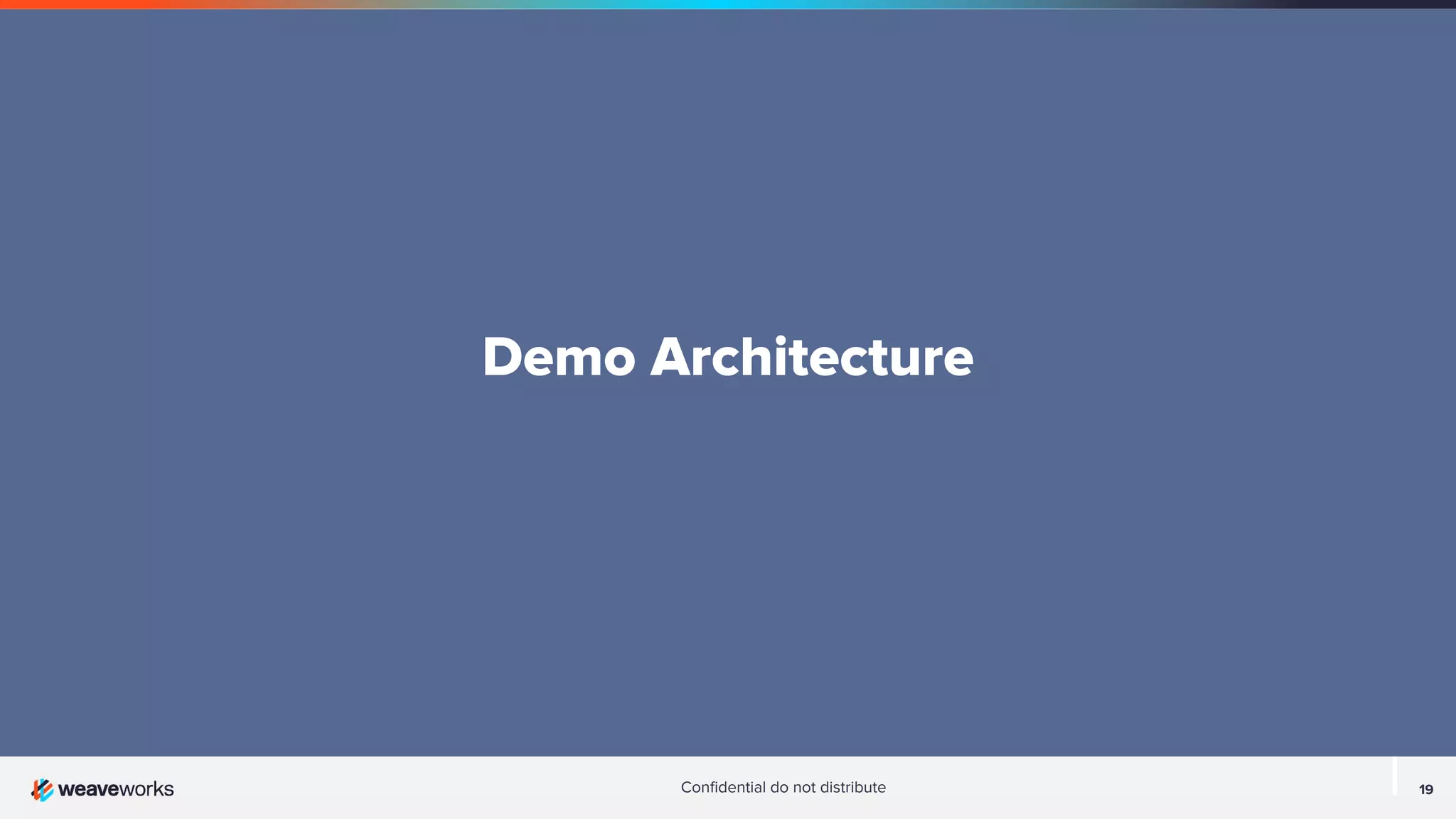The image size is (1456, 819).
Task: Click the slide number 19
Action: pyautogui.click(x=1425, y=789)
